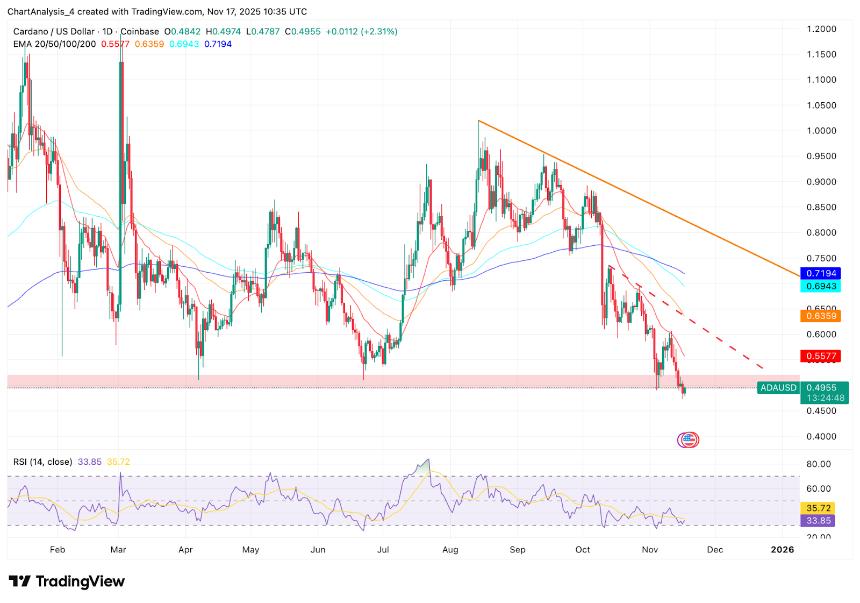Click the TradingView logo in the bottom-left corner
Image resolution: width=860 pixels, height=603 pixels.
[x=67, y=581]
